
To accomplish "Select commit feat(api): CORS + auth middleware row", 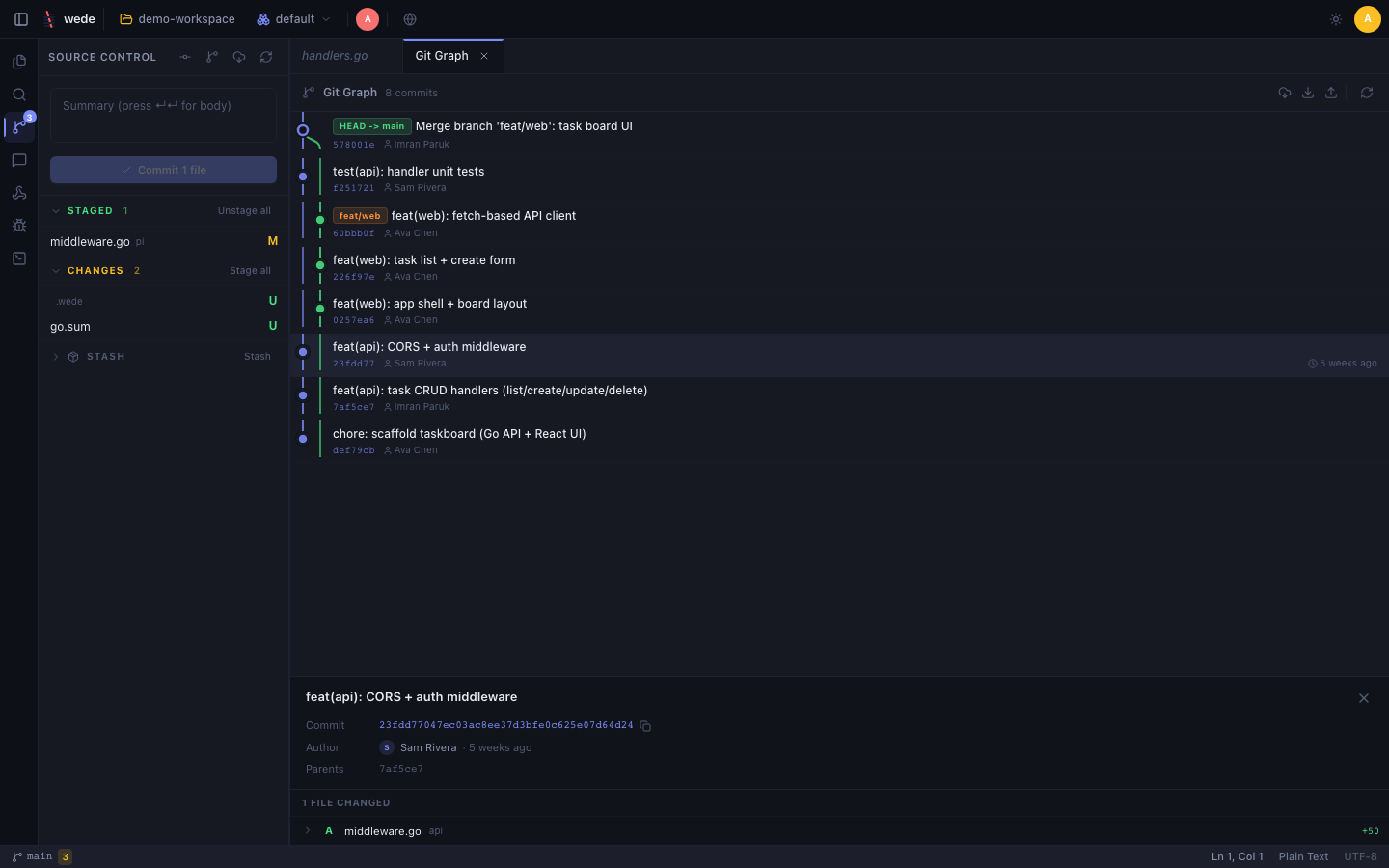I will tap(839, 354).
